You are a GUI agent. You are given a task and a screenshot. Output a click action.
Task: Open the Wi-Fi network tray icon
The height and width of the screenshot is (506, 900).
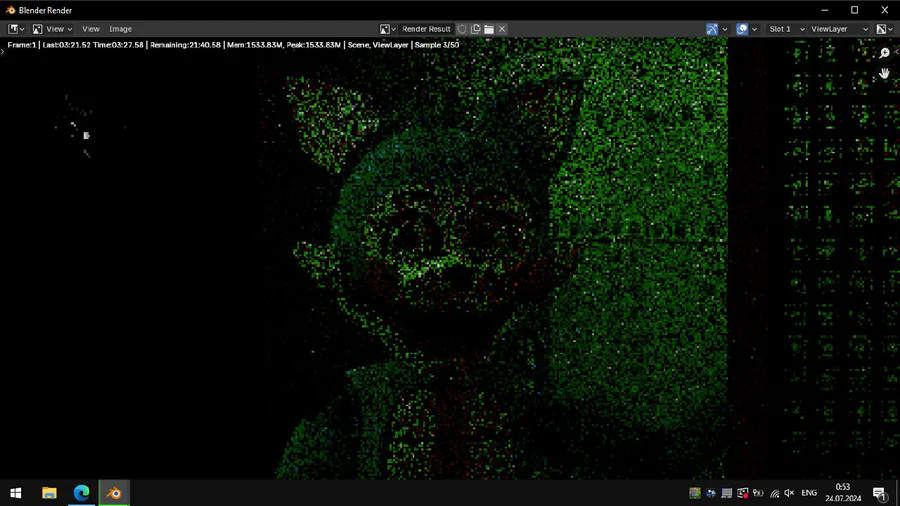[x=774, y=493]
